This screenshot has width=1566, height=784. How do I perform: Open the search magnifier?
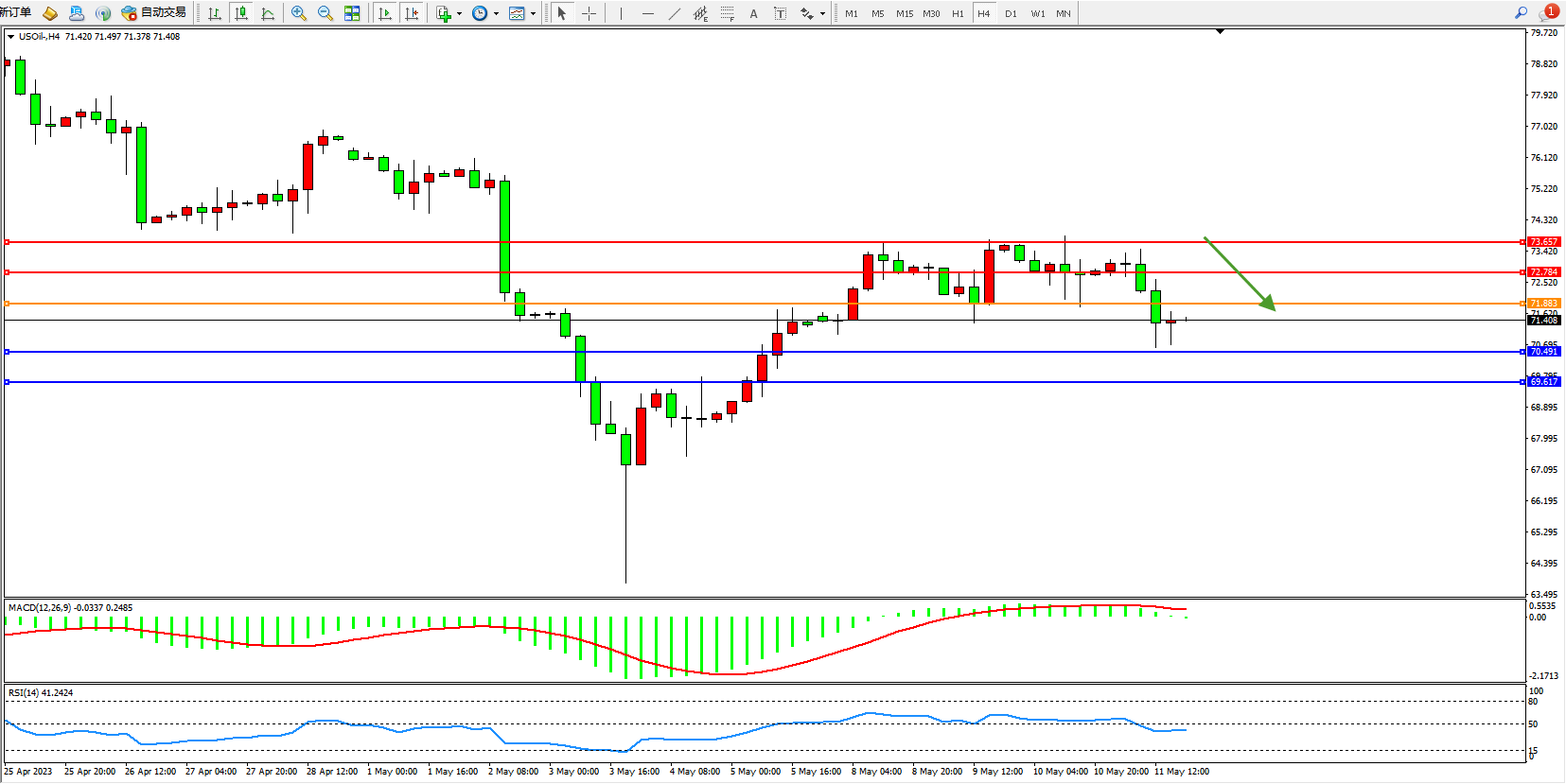pyautogui.click(x=1522, y=12)
